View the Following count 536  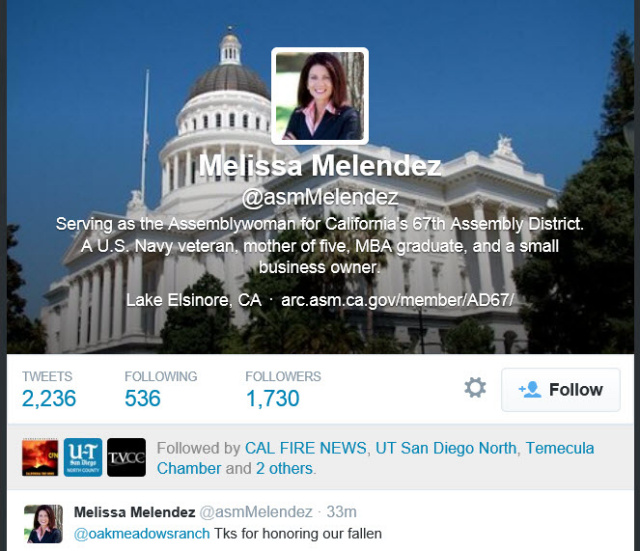[142, 398]
